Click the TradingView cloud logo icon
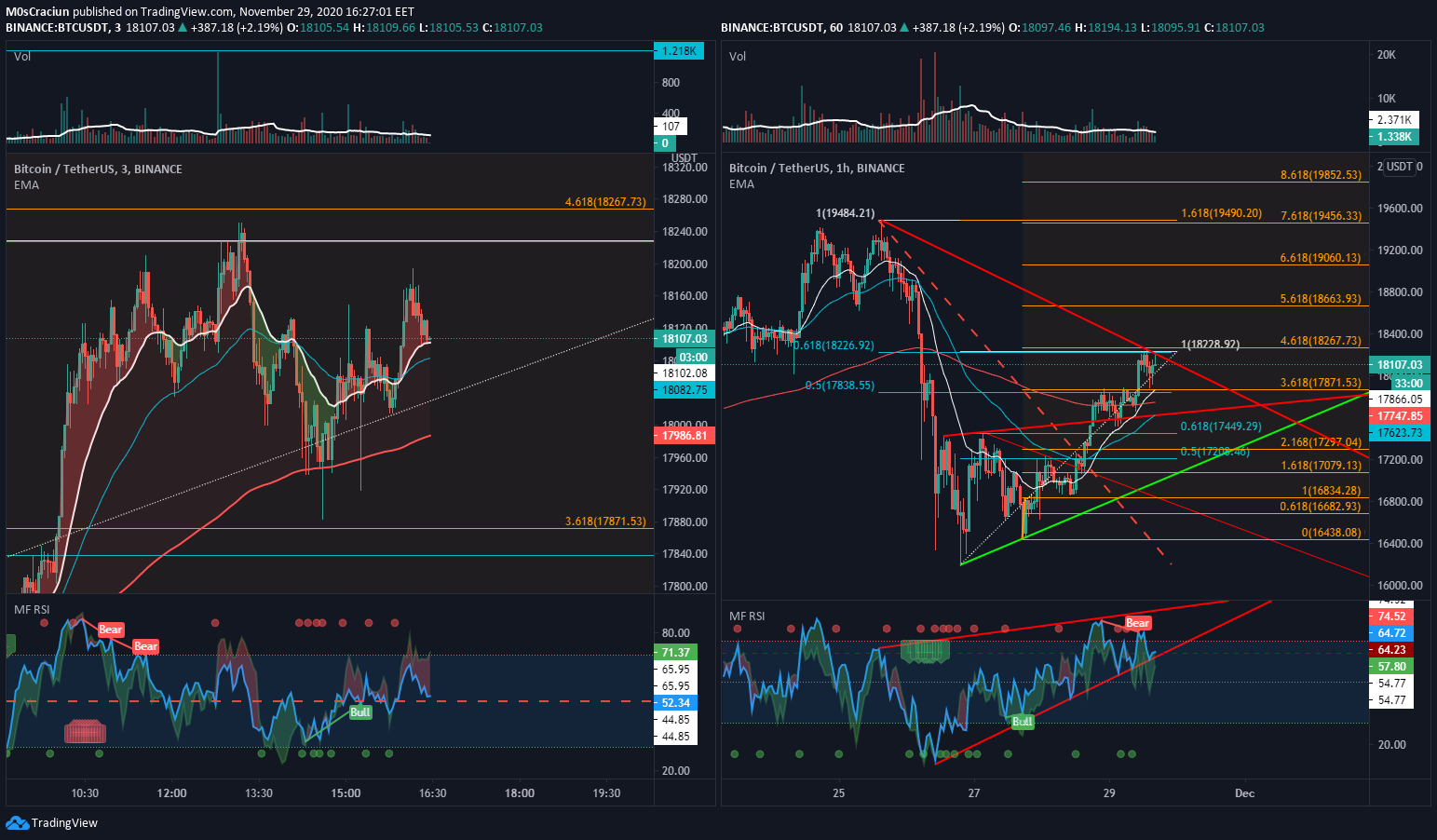Image resolution: width=1437 pixels, height=840 pixels. [18, 822]
